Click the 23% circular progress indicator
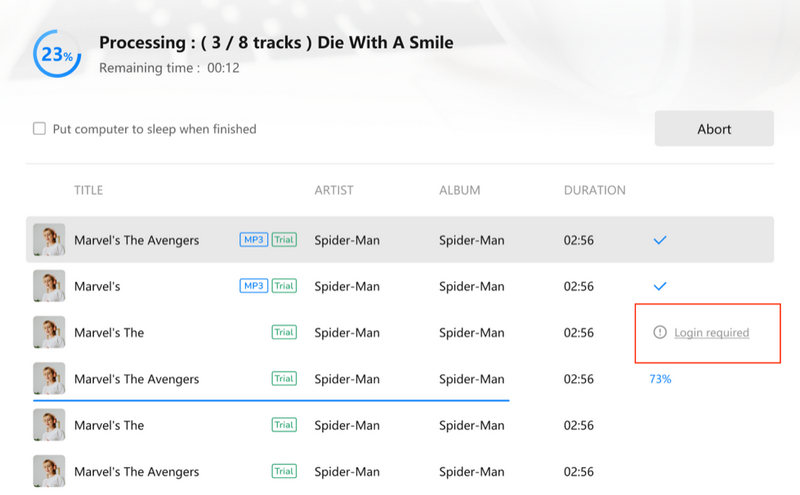Viewport: 800px width, 495px height. click(x=57, y=54)
